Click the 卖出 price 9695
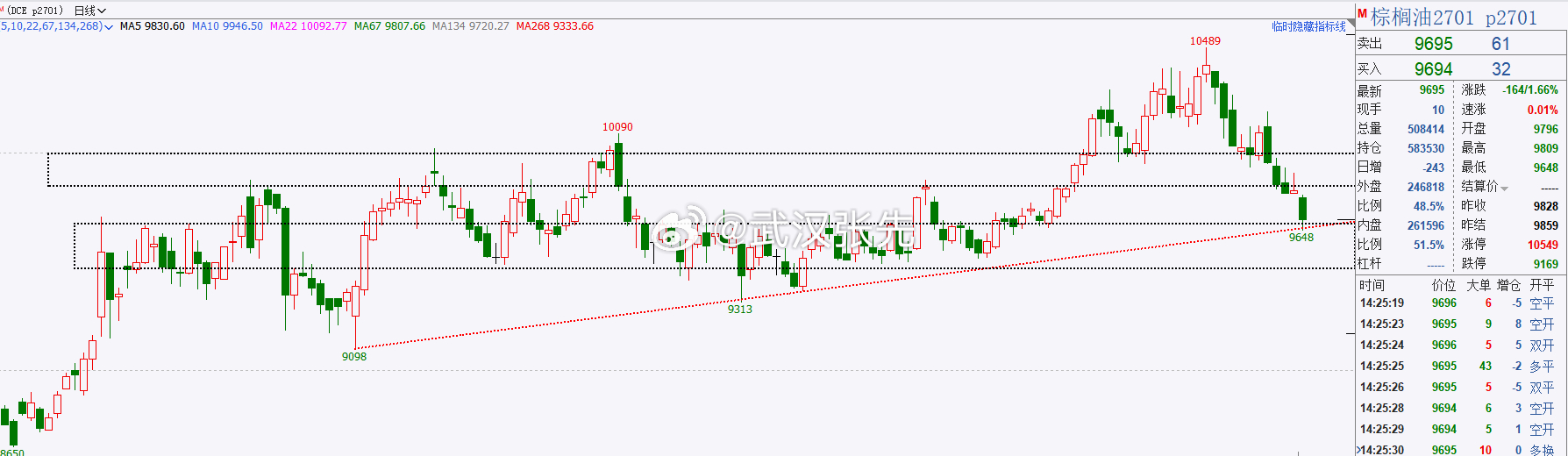 [1433, 44]
